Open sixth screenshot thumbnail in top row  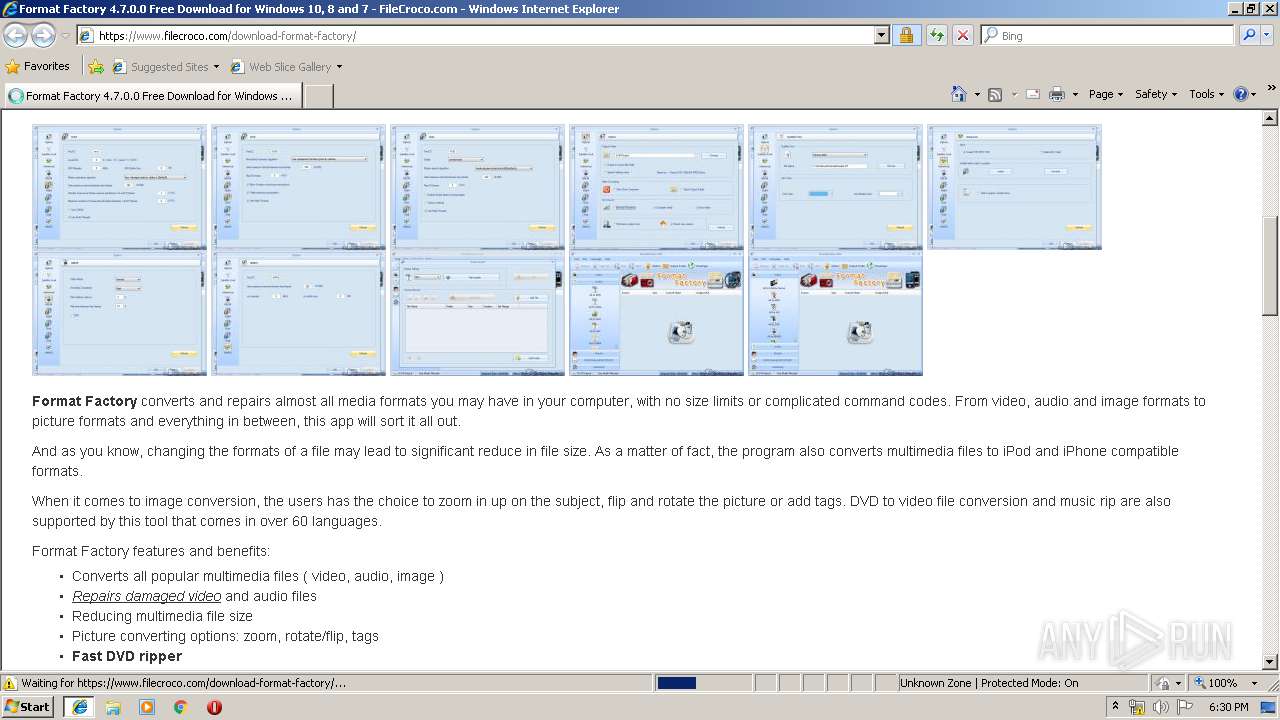(1015, 187)
